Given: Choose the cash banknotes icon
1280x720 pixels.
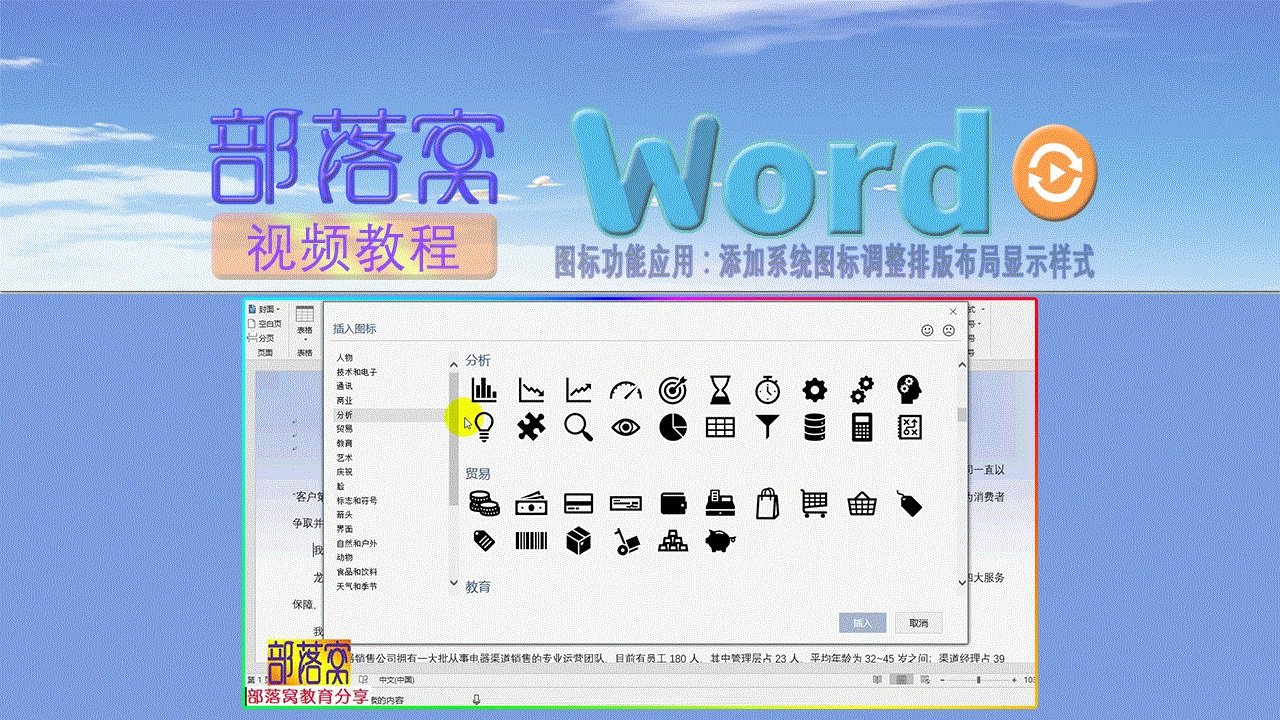Looking at the screenshot, I should tap(531, 505).
